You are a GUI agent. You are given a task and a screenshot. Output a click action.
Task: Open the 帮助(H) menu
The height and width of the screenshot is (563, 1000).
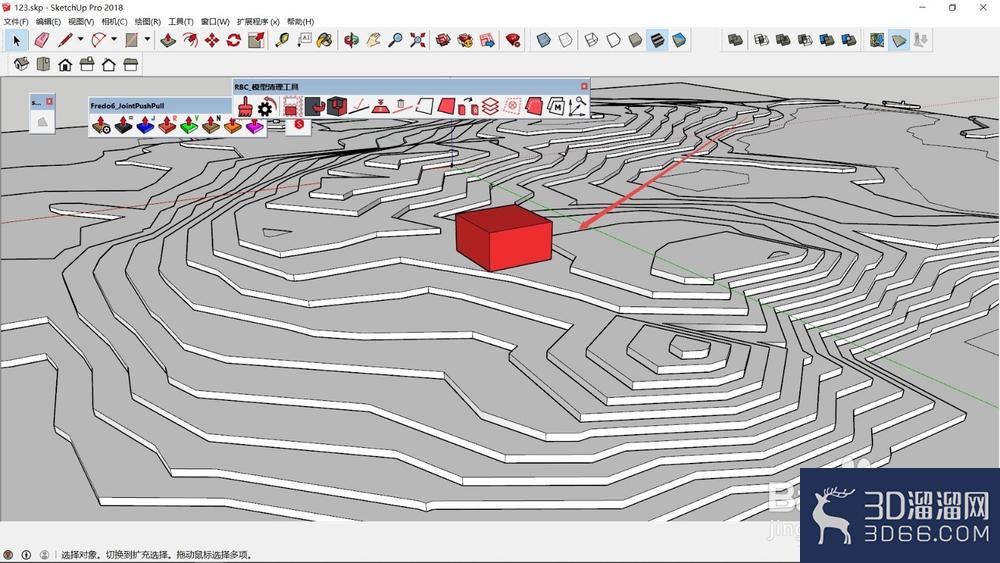pyautogui.click(x=300, y=22)
